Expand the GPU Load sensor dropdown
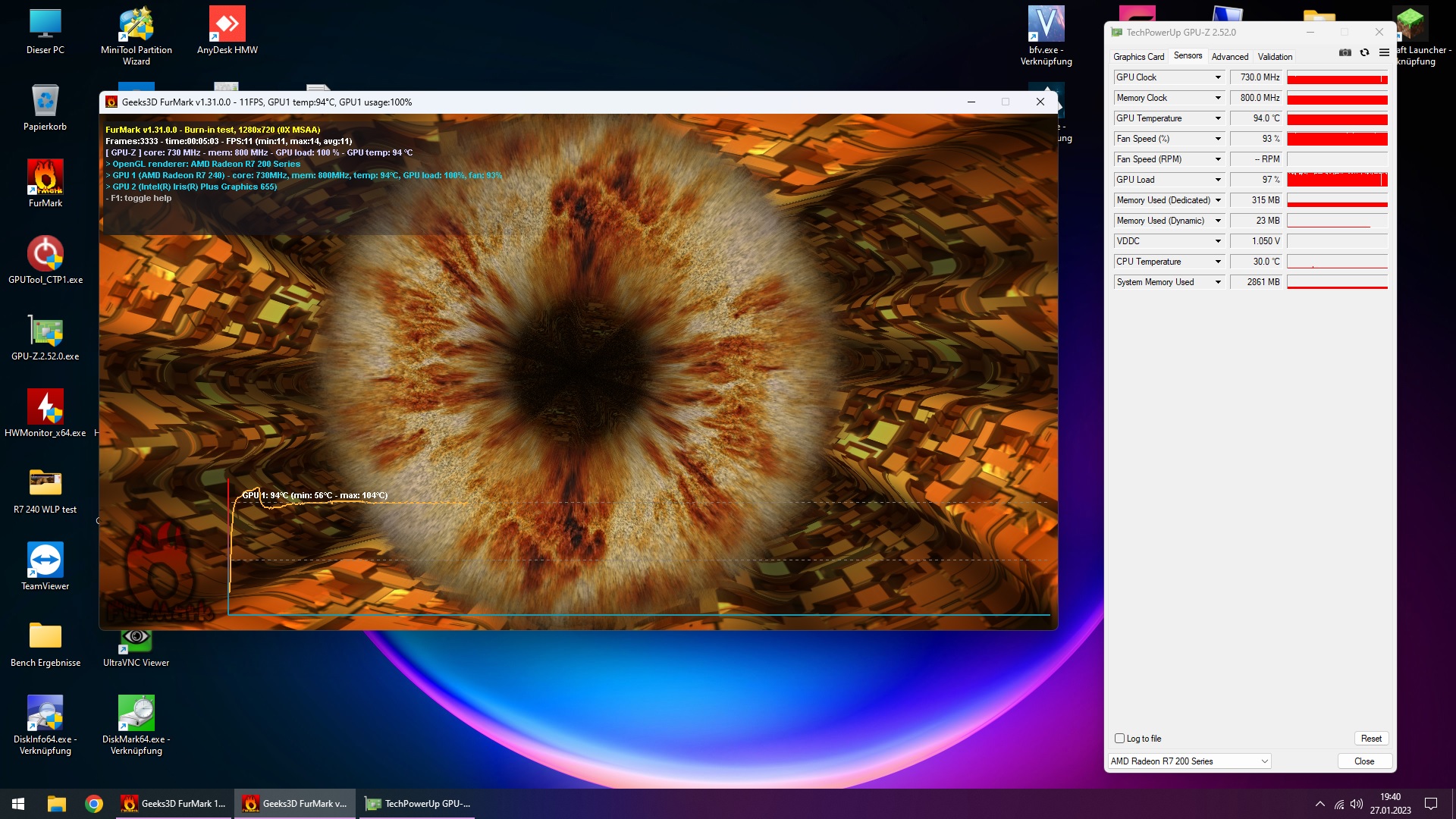This screenshot has width=1456, height=819. pos(1218,180)
